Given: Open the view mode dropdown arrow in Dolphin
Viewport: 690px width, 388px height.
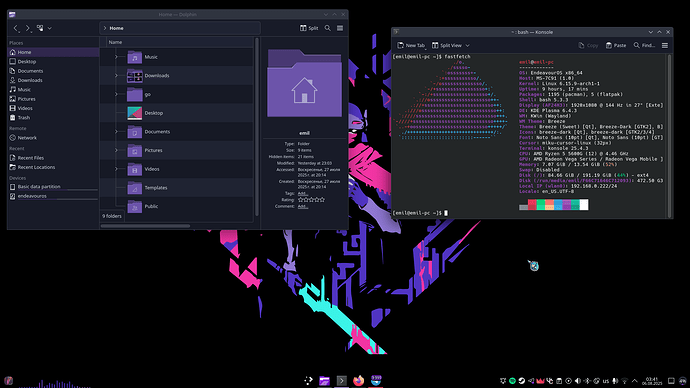Looking at the screenshot, I should click(49, 28).
